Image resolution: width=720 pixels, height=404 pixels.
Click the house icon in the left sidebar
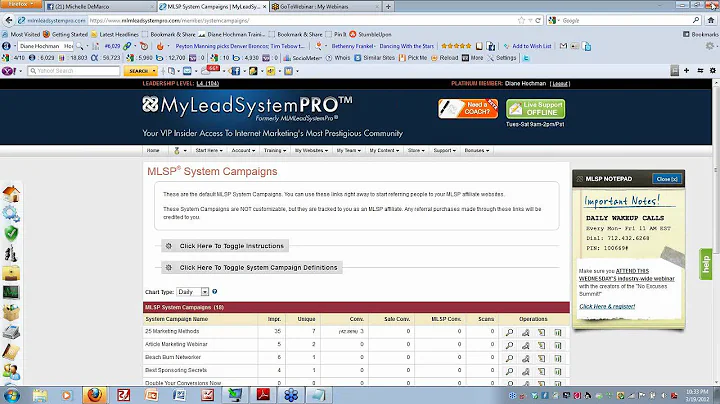[x=11, y=194]
